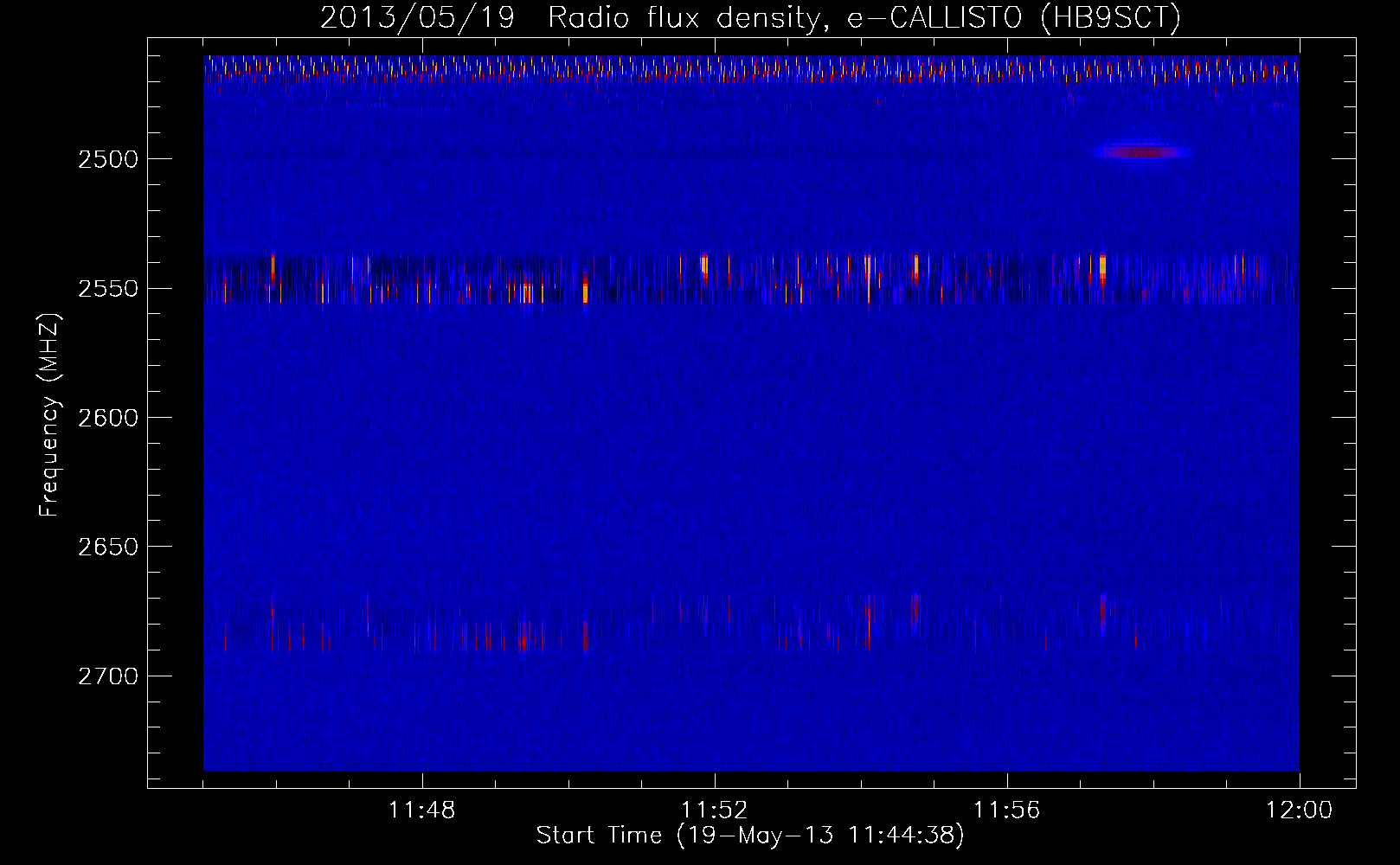The image size is (1400, 865).
Task: Pick the 2600 frequency tick label
Action: [x=108, y=418]
